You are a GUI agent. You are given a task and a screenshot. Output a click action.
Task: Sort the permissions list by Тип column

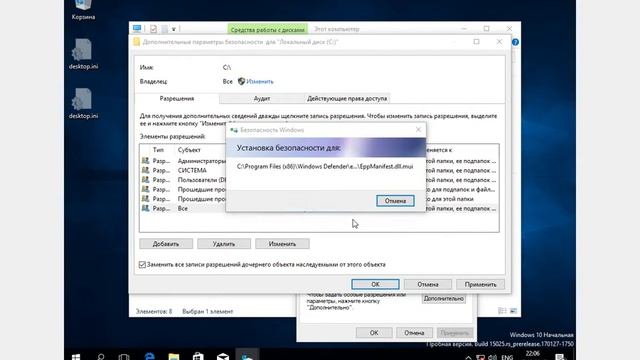coord(158,150)
